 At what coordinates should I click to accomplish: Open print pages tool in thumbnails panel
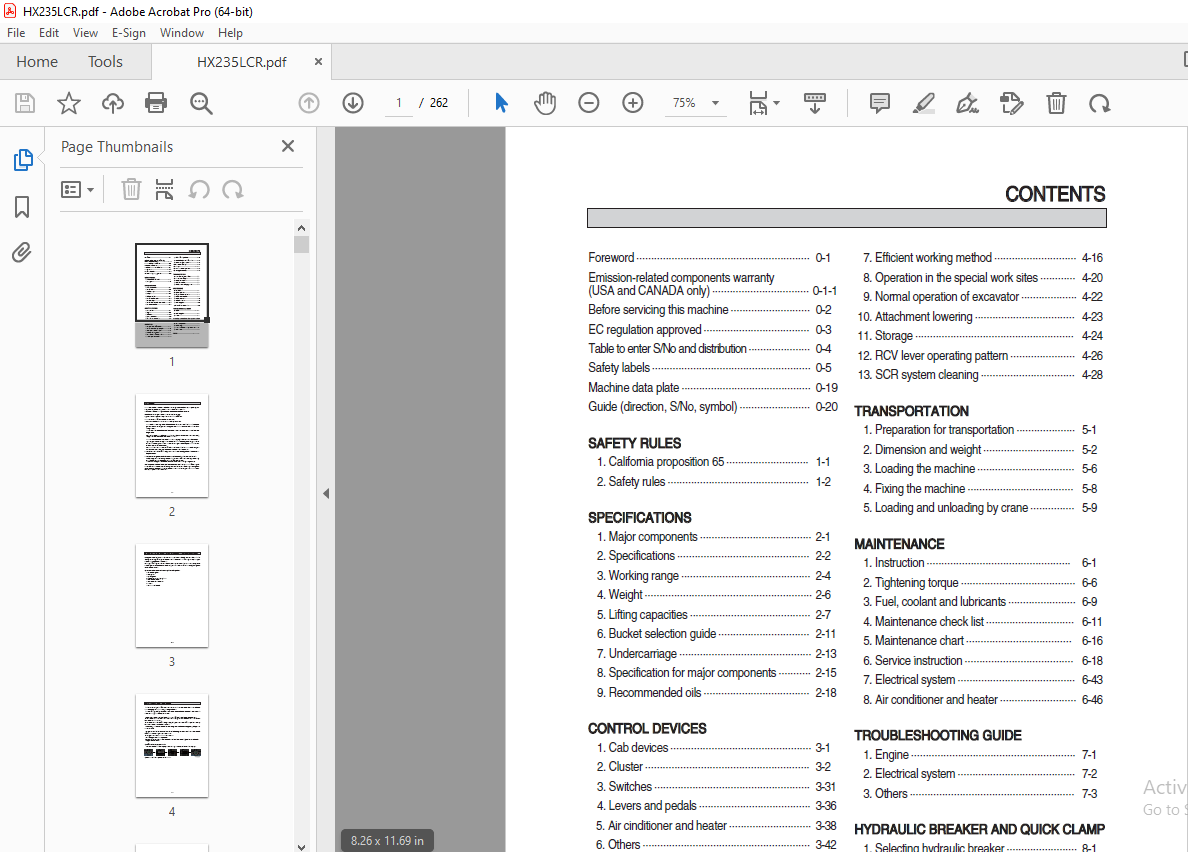(164, 189)
